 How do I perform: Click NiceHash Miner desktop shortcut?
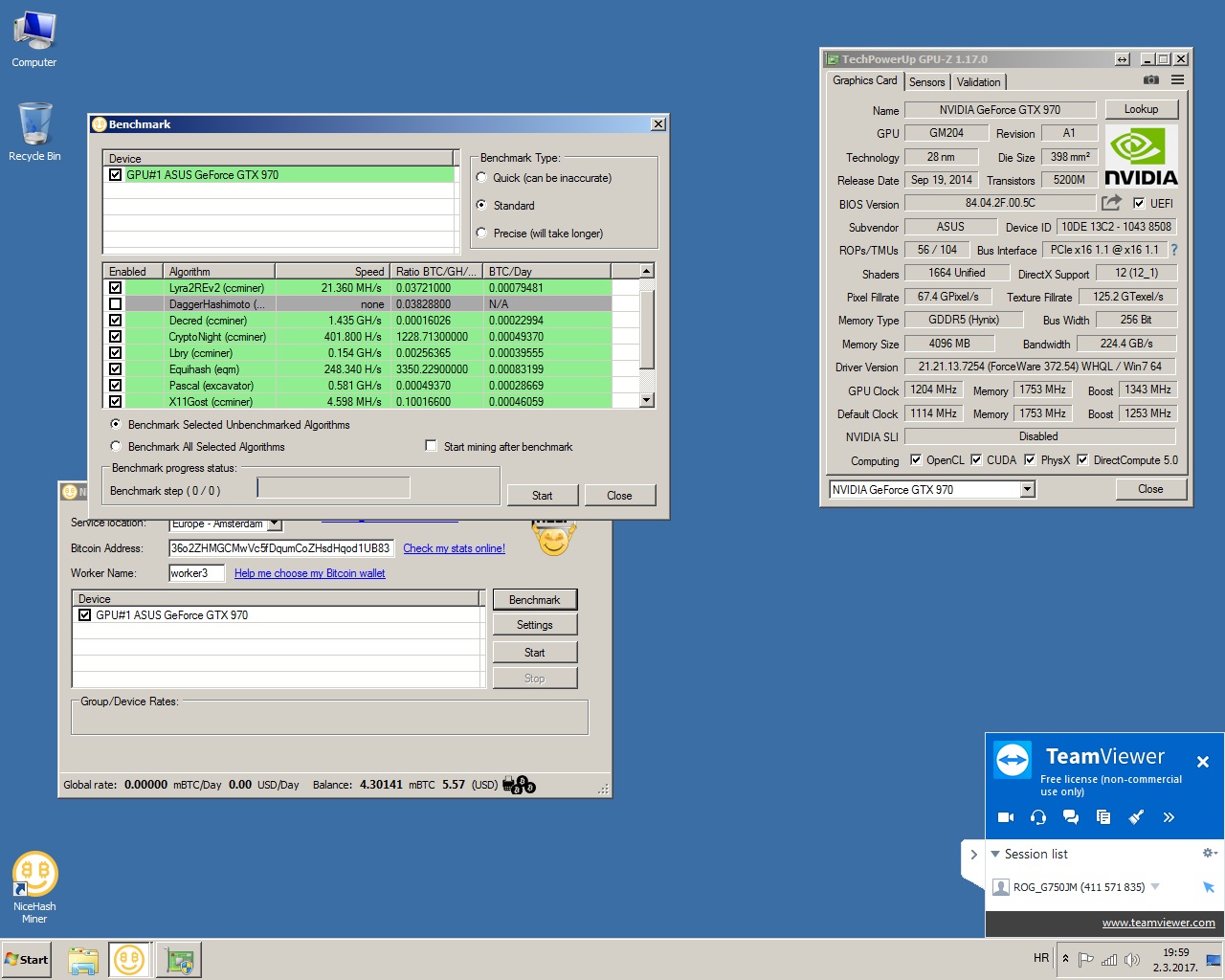pos(34,887)
